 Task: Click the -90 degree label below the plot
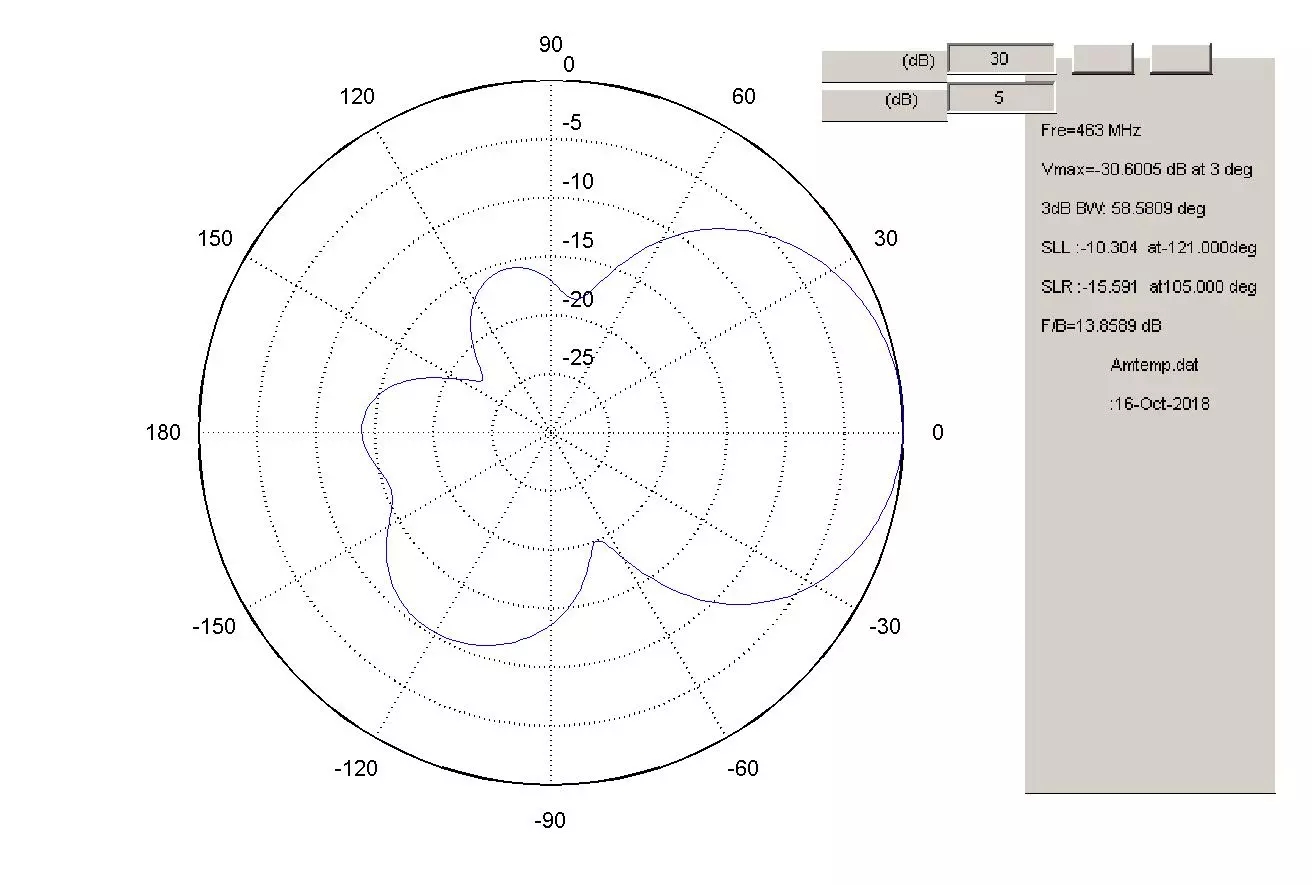pyautogui.click(x=550, y=821)
